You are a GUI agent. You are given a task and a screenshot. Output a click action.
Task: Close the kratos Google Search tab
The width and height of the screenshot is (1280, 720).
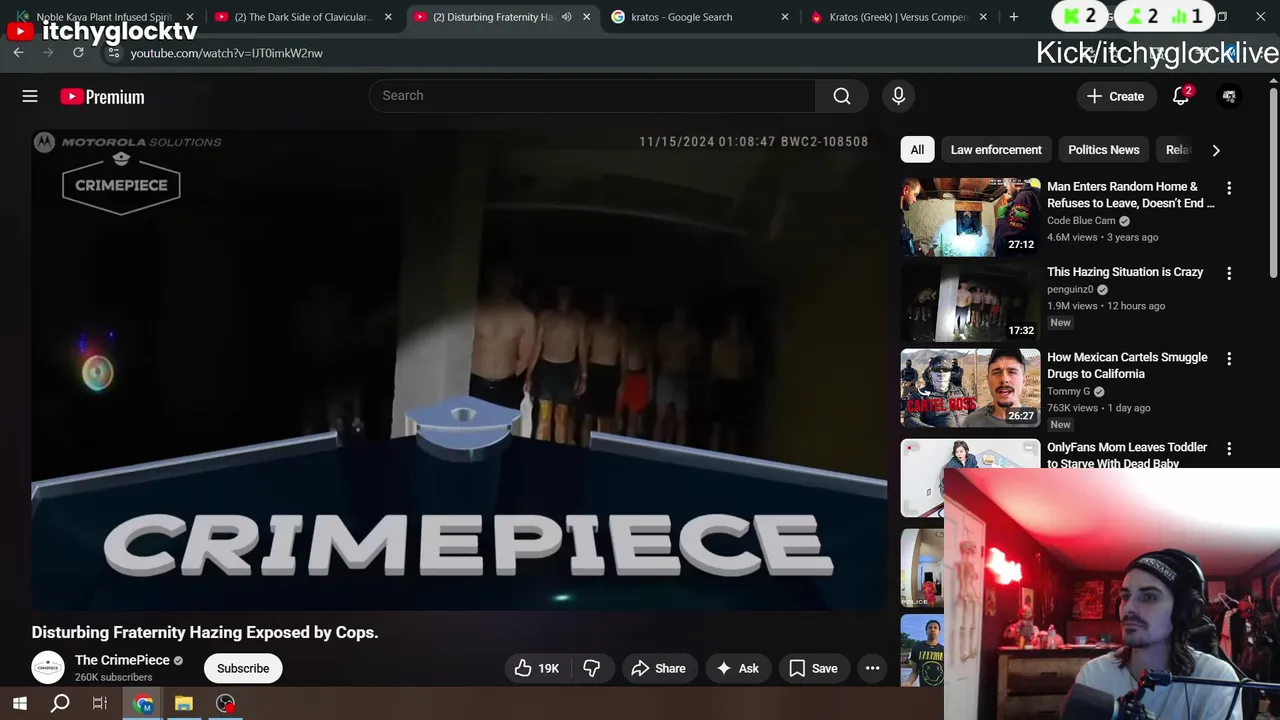[785, 17]
